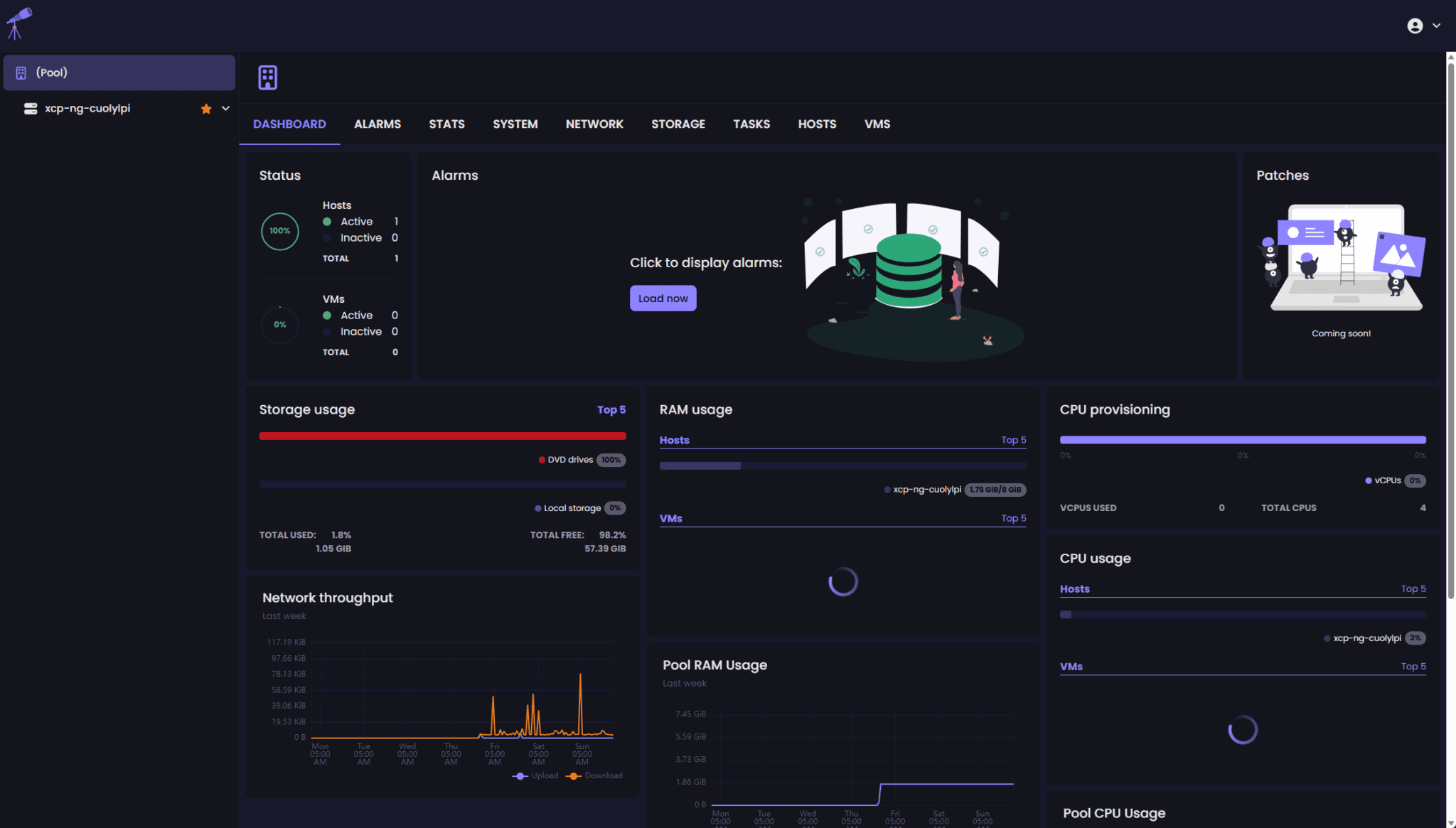The width and height of the screenshot is (1456, 828).
Task: Open the STORAGE tab
Action: (x=678, y=124)
